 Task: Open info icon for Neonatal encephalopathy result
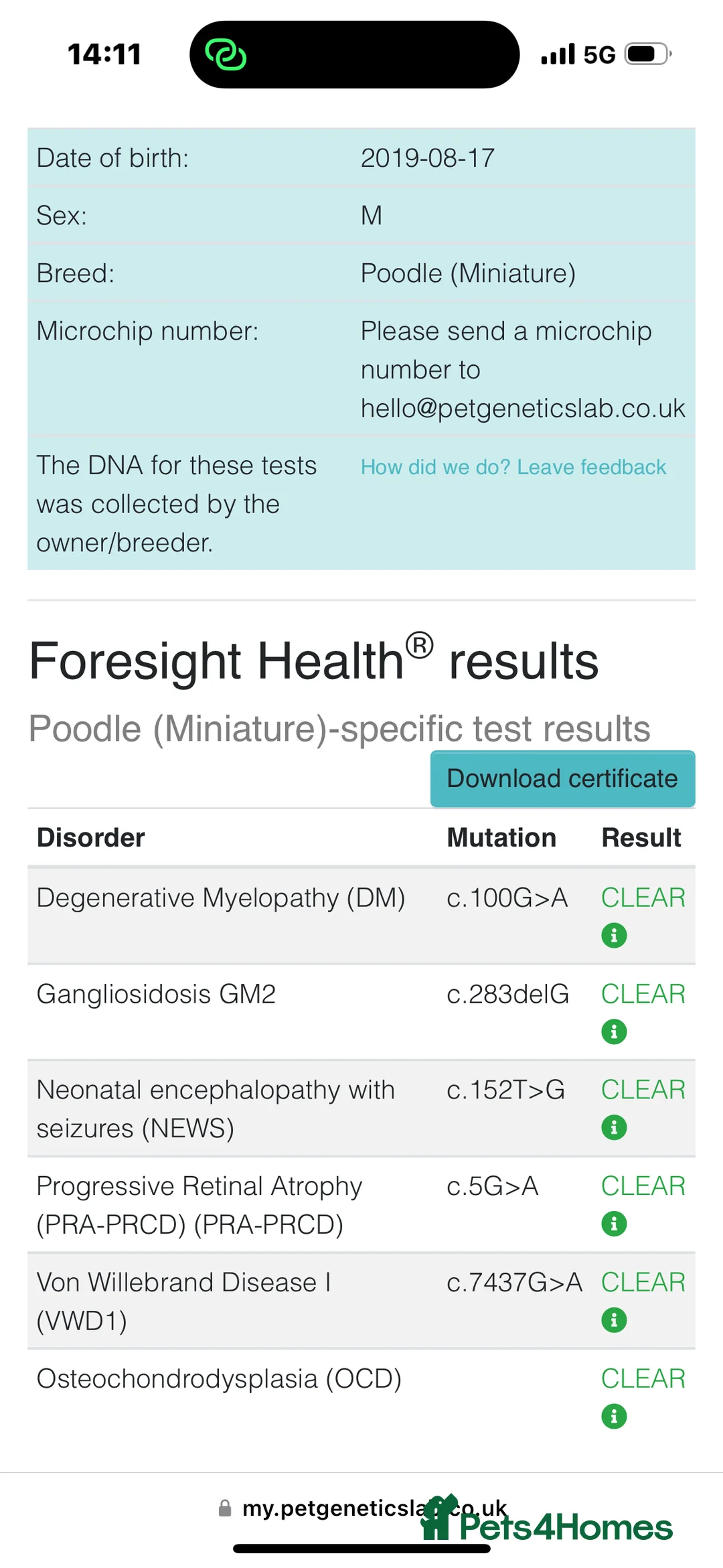coord(614,1127)
